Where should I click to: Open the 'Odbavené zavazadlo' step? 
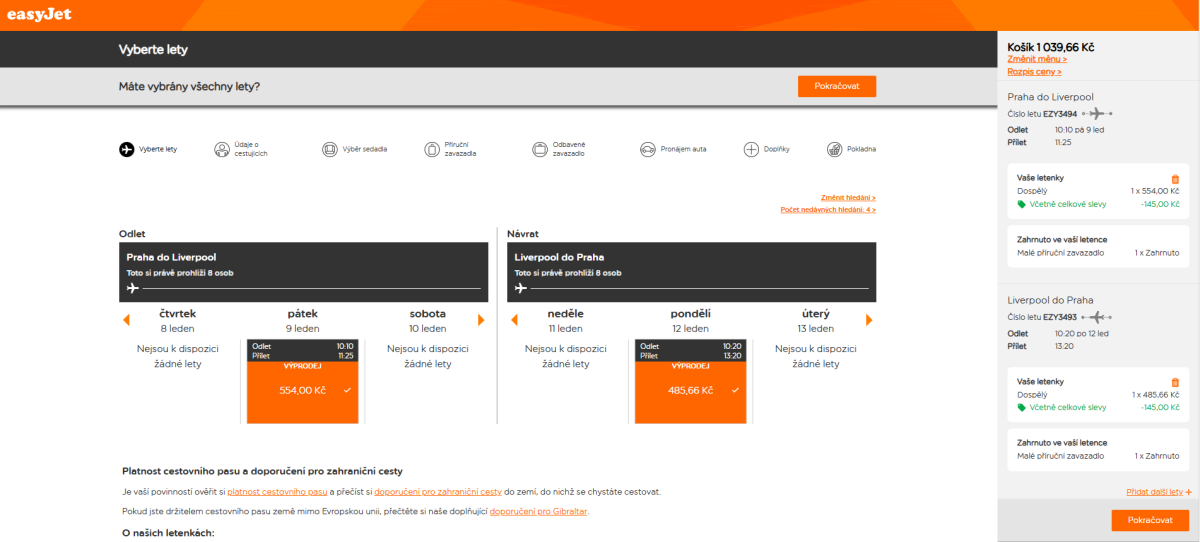[540, 149]
